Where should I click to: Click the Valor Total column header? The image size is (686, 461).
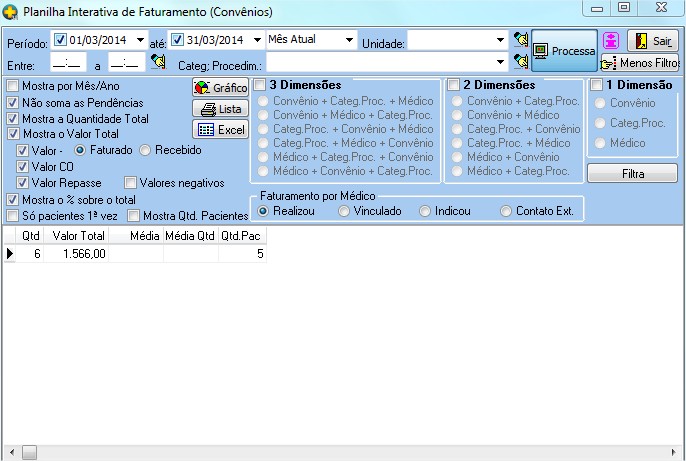coord(78,236)
